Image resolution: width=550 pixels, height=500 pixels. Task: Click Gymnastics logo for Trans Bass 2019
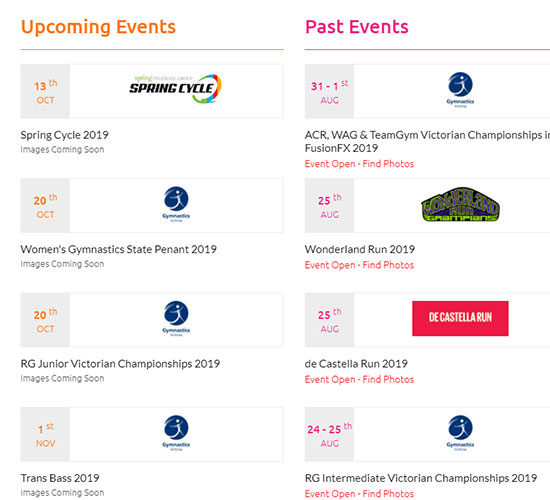[176, 433]
